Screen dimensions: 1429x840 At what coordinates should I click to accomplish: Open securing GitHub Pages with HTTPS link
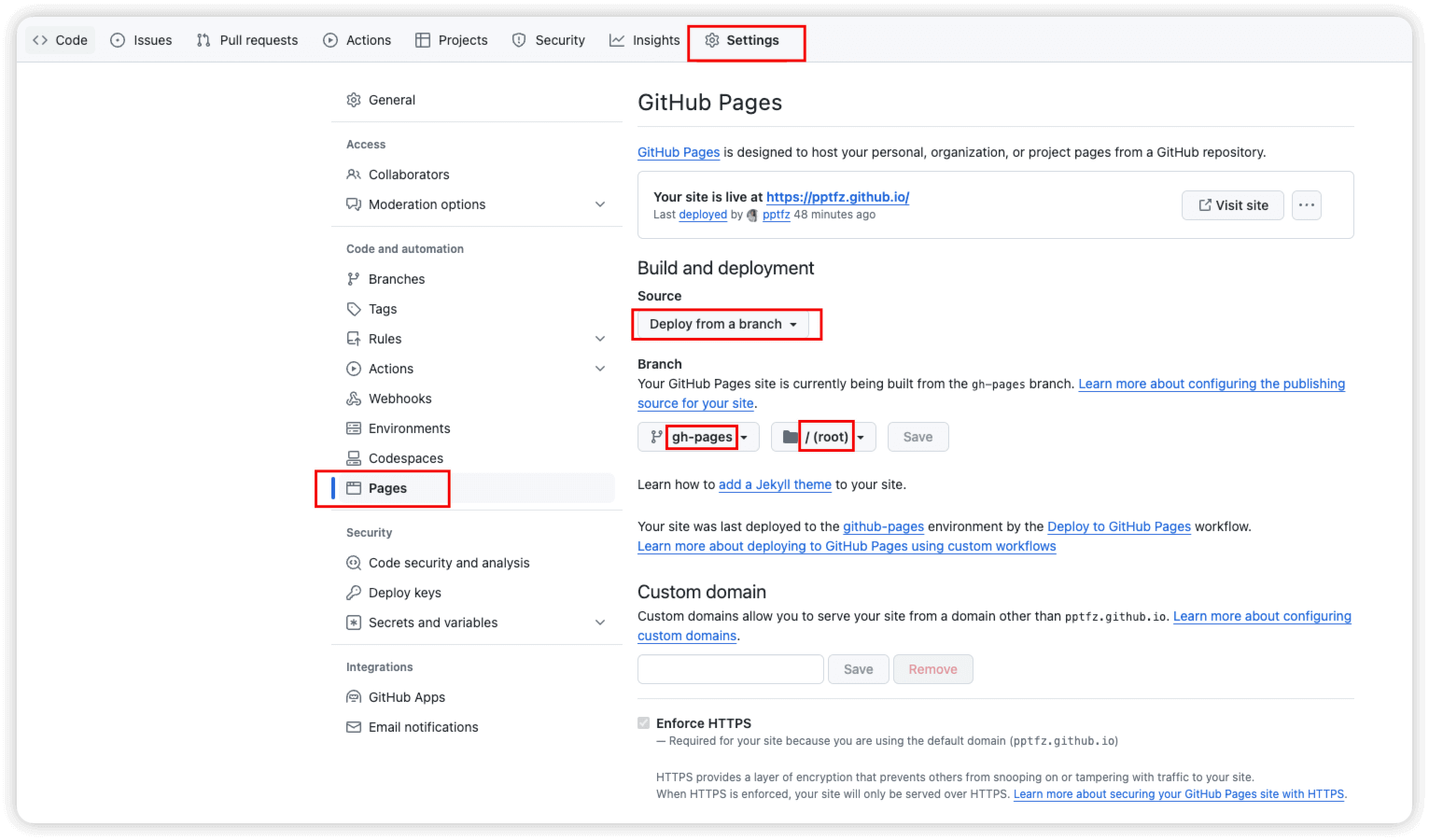click(1179, 794)
